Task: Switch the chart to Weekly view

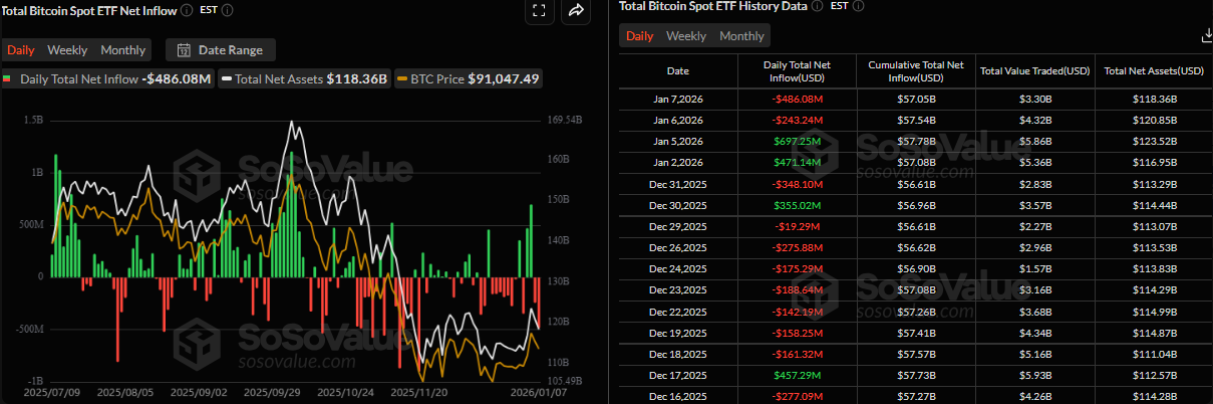Action: click(x=67, y=50)
